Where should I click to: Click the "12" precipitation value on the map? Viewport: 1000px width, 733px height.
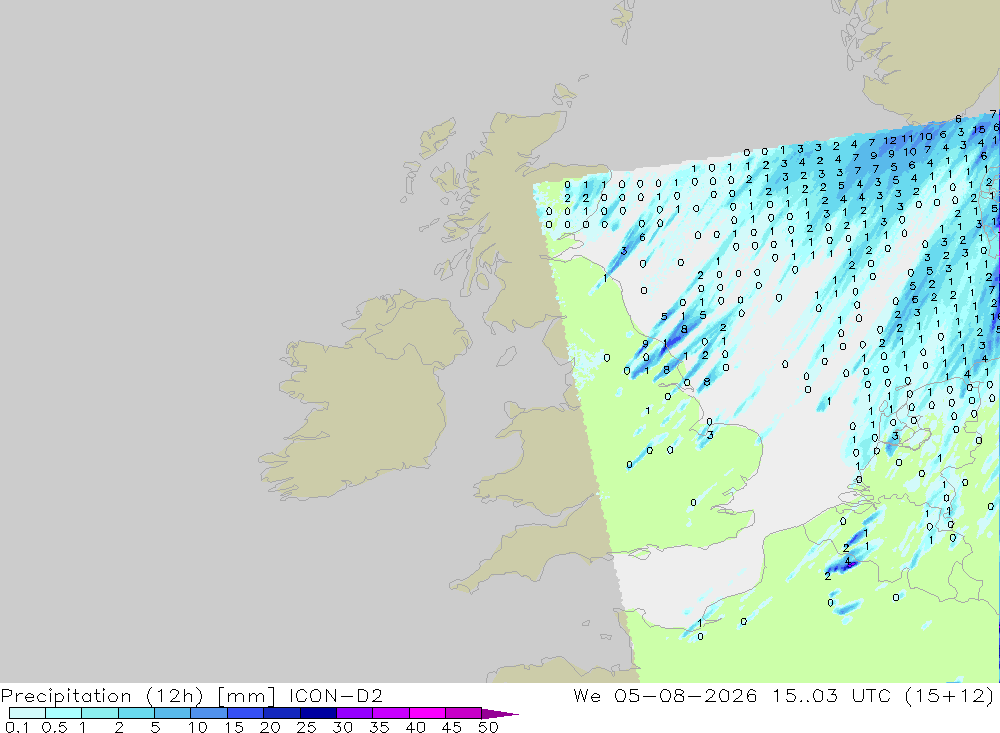(x=890, y=140)
